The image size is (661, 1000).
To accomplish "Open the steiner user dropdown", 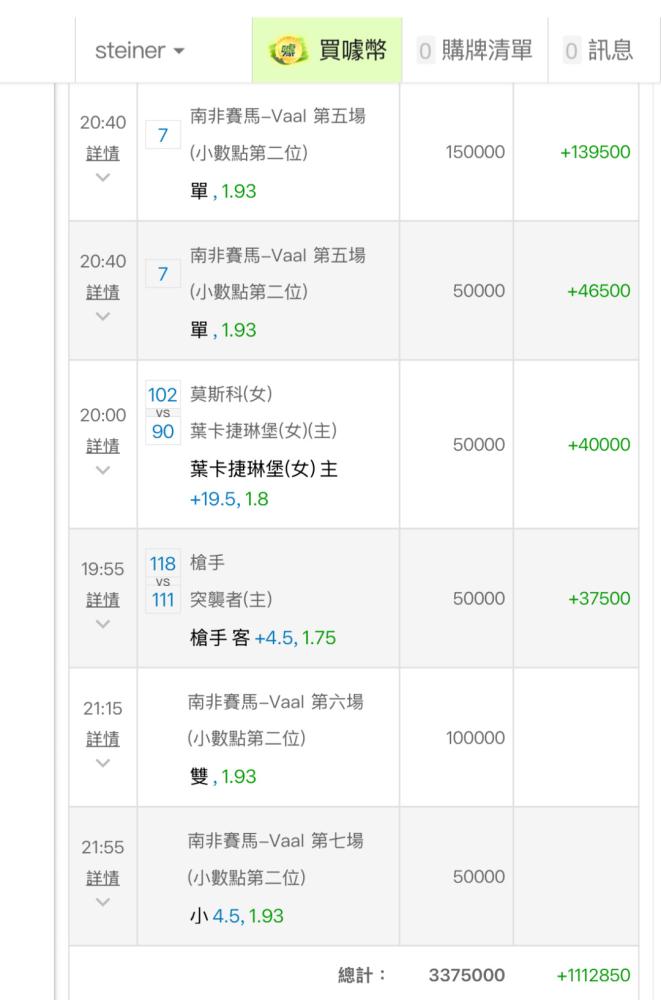I will pyautogui.click(x=140, y=51).
